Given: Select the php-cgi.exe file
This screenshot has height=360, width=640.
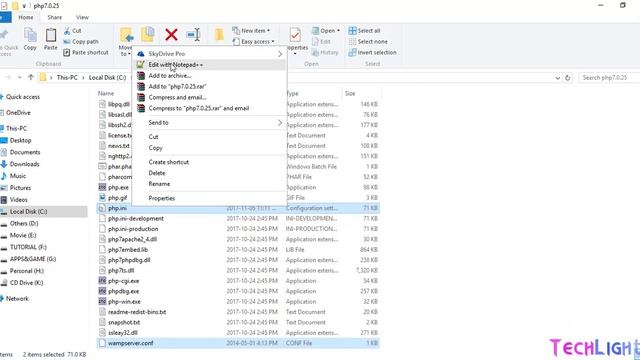Looking at the screenshot, I should pos(239,281).
